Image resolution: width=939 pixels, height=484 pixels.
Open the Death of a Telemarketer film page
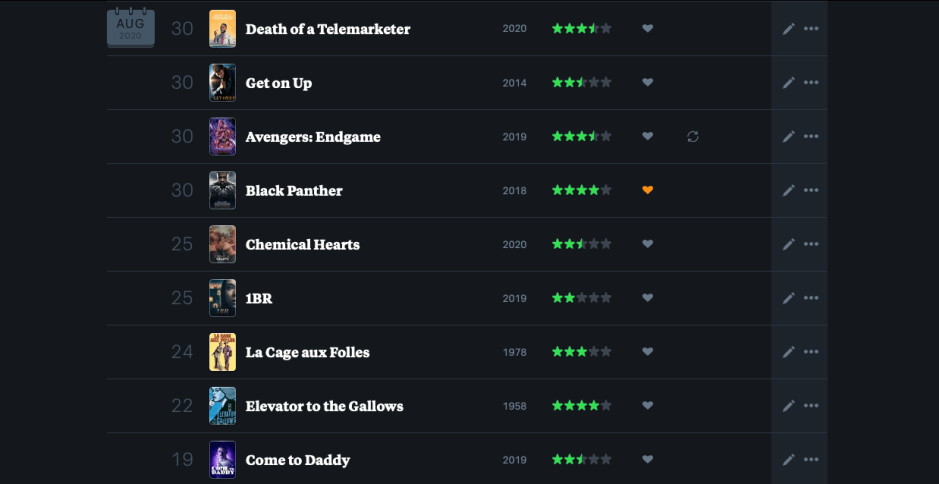pos(328,29)
